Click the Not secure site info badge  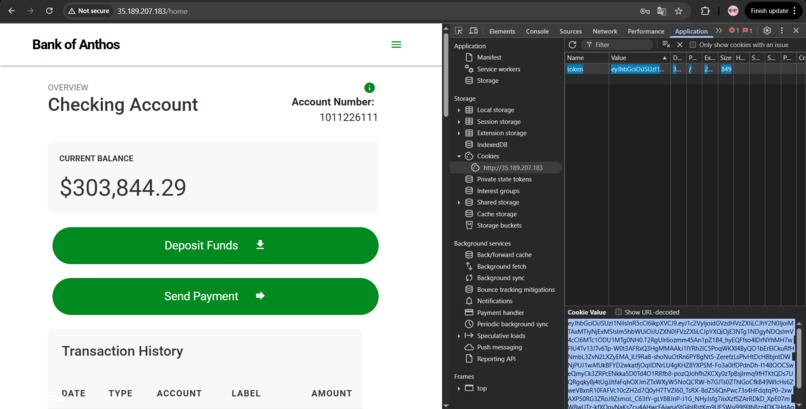click(87, 11)
